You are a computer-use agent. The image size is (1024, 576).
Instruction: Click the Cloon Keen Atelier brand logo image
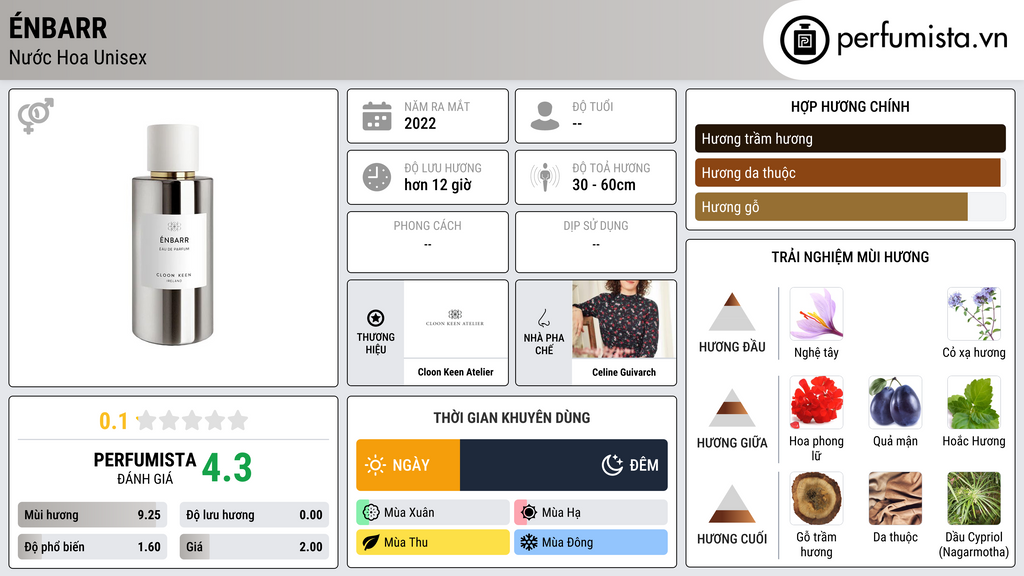coord(455,319)
